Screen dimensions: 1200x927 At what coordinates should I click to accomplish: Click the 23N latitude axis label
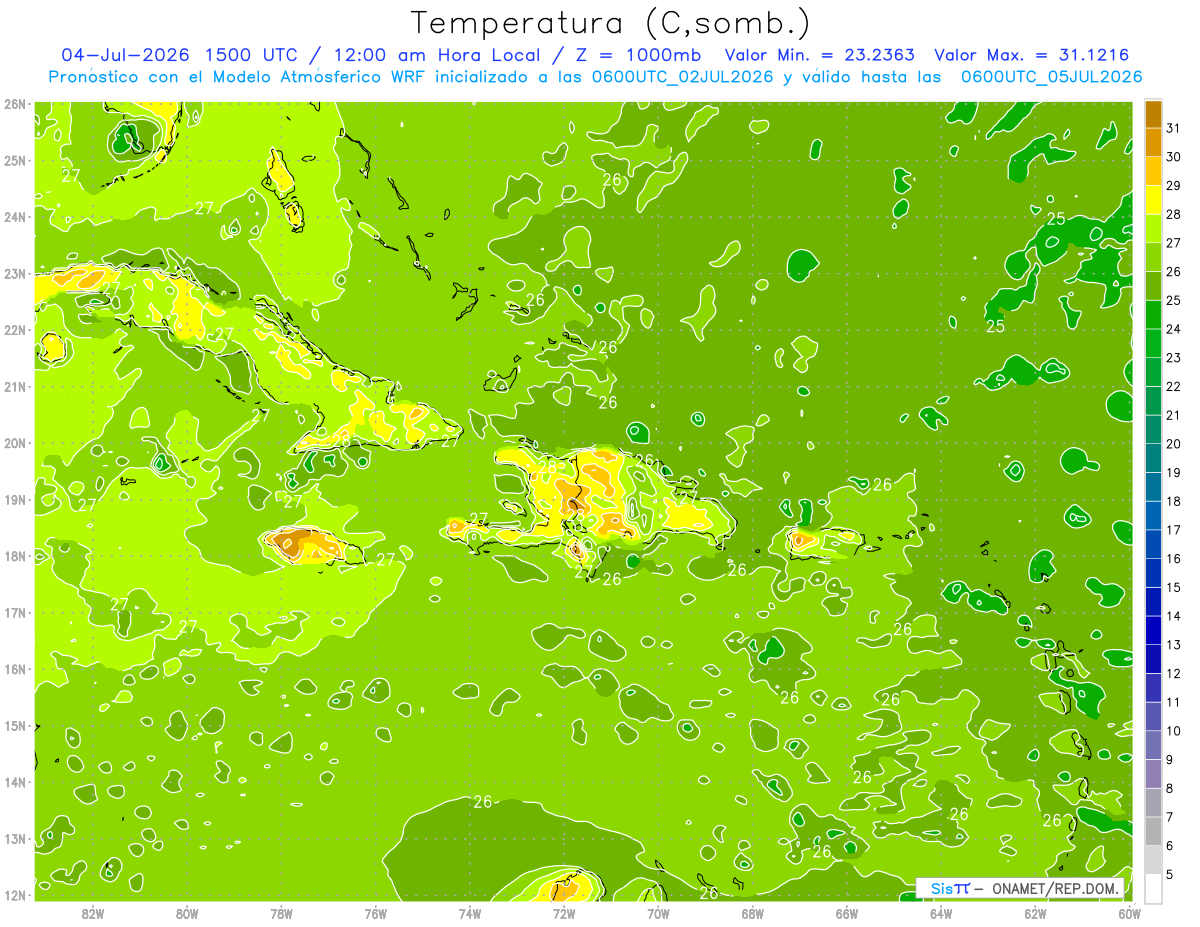click(15, 273)
